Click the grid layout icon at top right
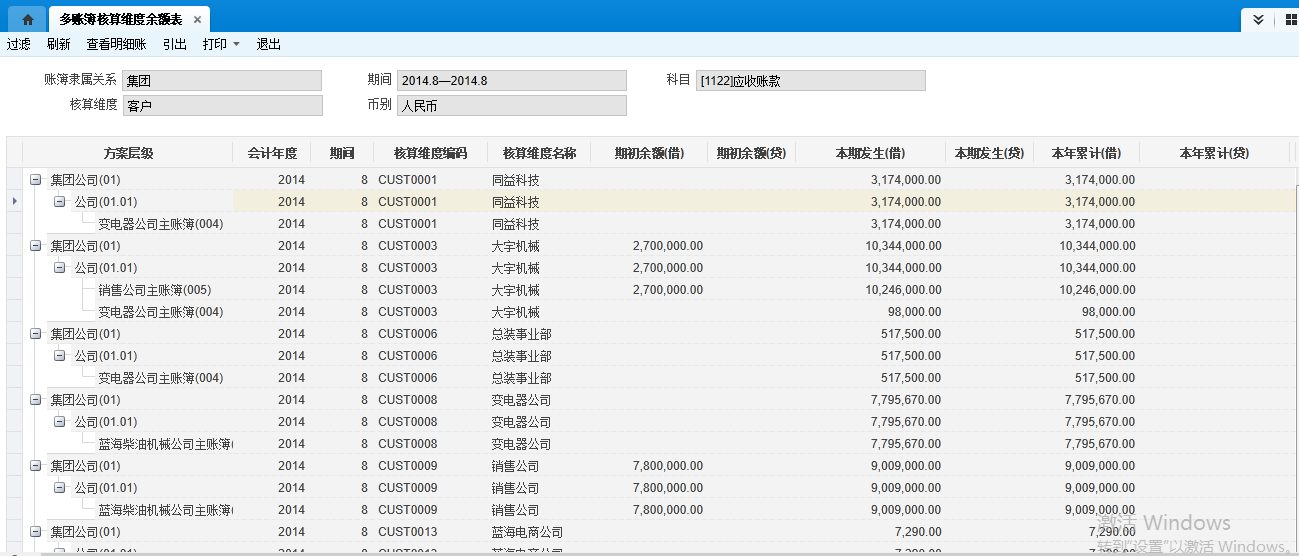The image size is (1299, 556). (1290, 19)
